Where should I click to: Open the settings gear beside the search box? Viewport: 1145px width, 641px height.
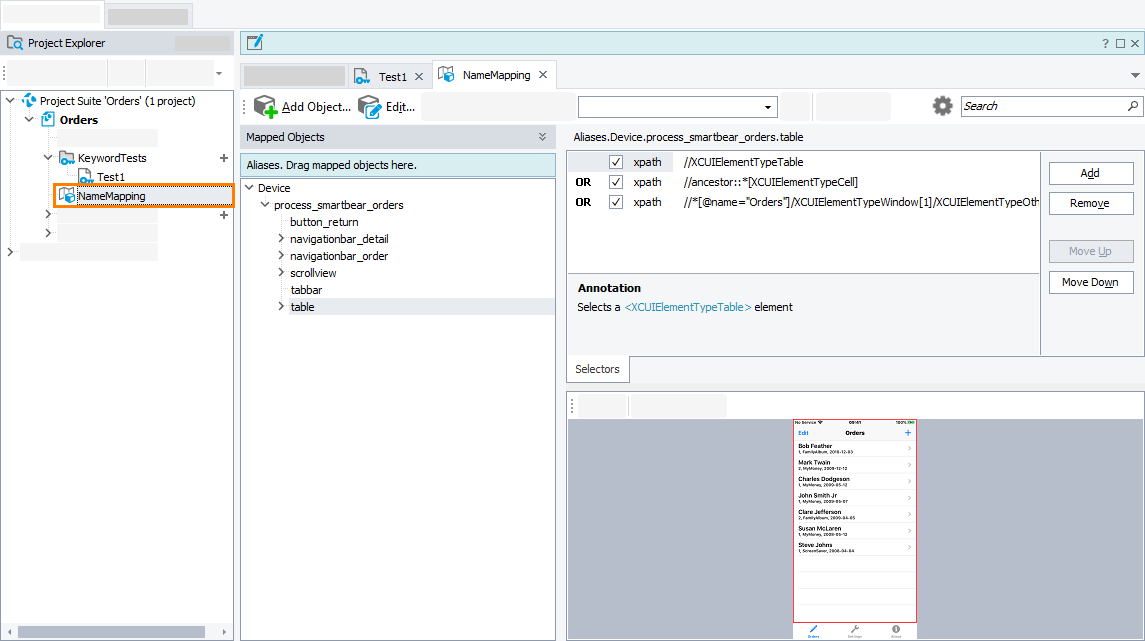[941, 105]
